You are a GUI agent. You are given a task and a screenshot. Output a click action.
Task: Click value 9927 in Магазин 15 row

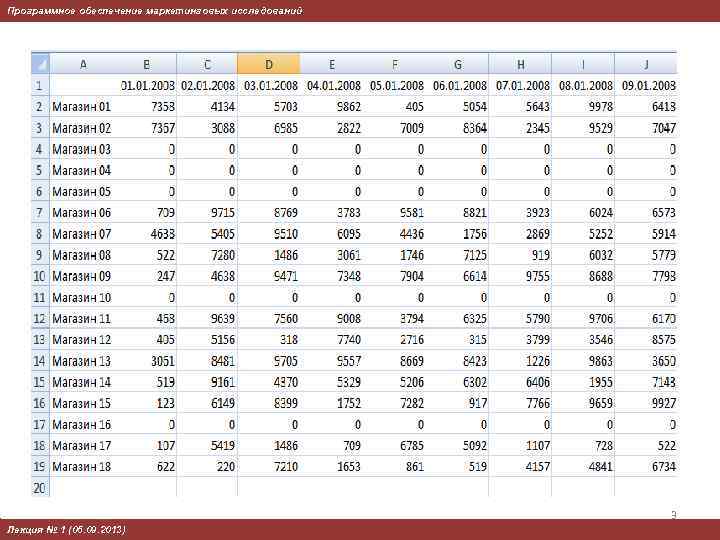(664, 403)
